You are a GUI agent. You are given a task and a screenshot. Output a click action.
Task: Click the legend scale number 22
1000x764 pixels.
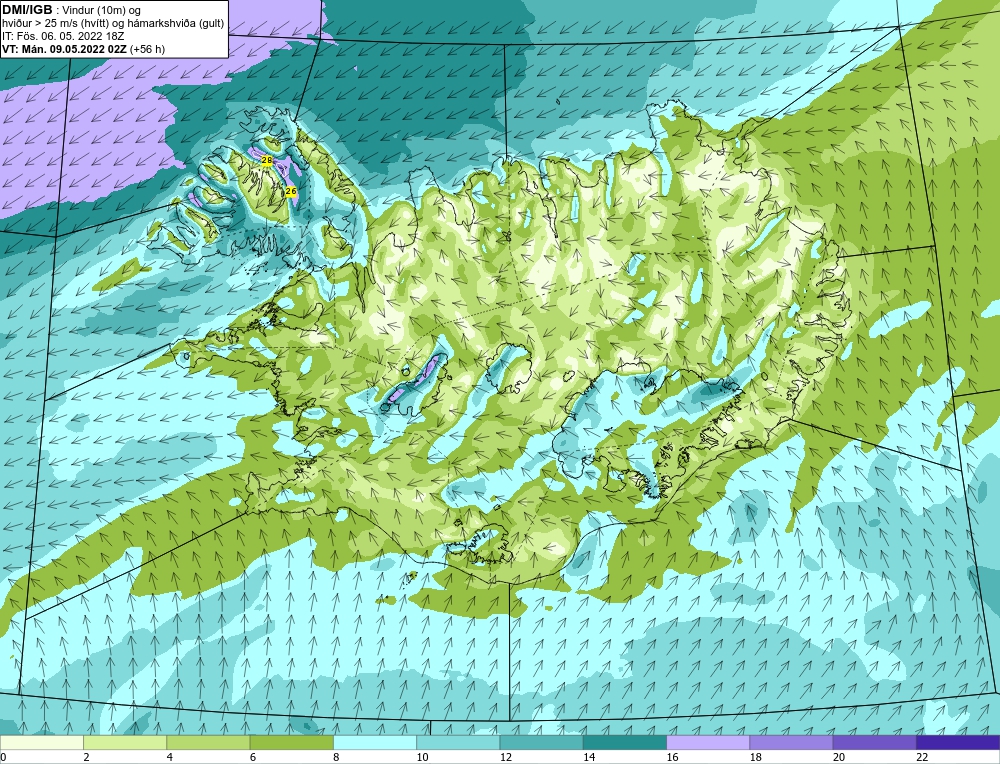point(922,757)
